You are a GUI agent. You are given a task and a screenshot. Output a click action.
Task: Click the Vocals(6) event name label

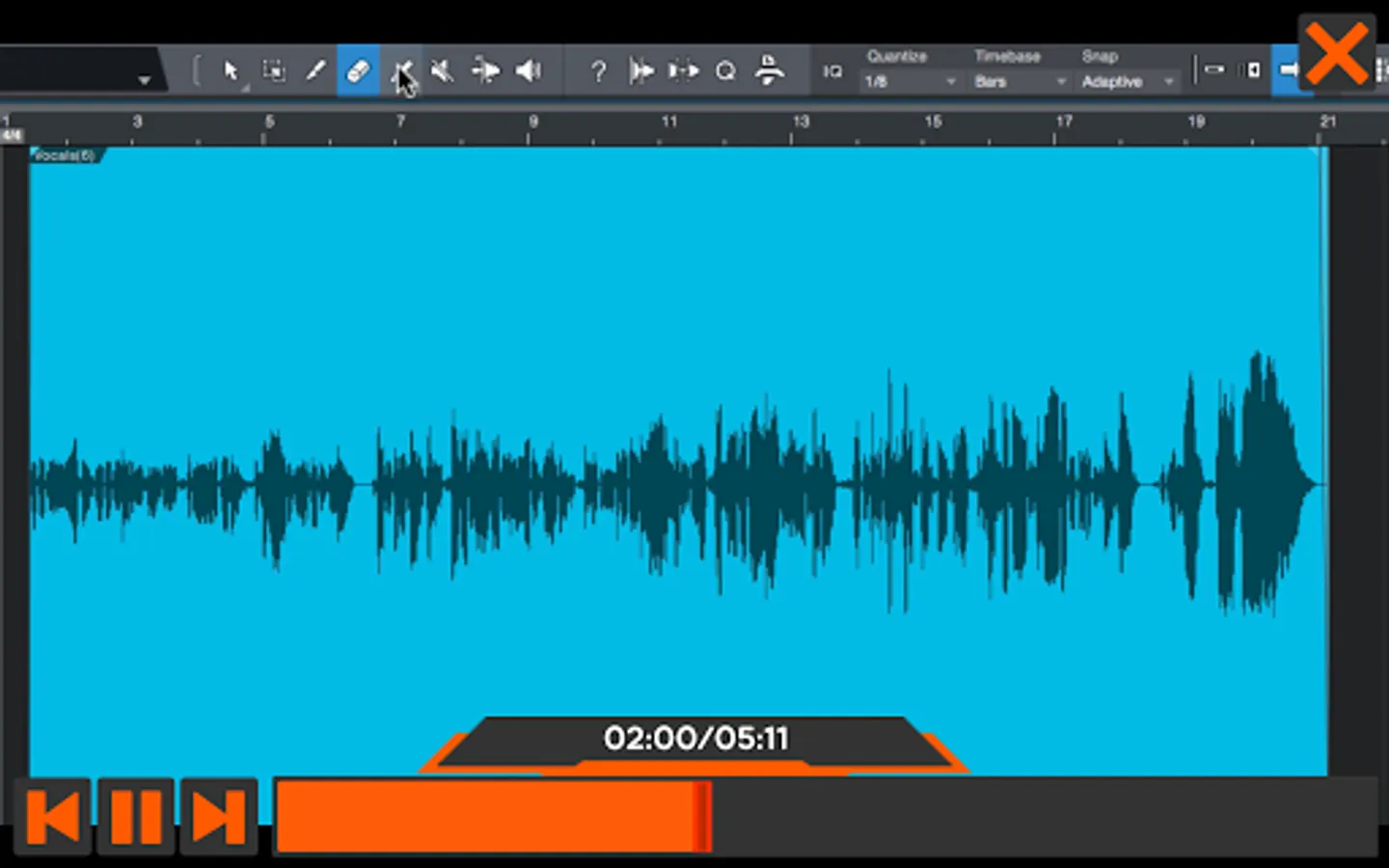(x=64, y=155)
